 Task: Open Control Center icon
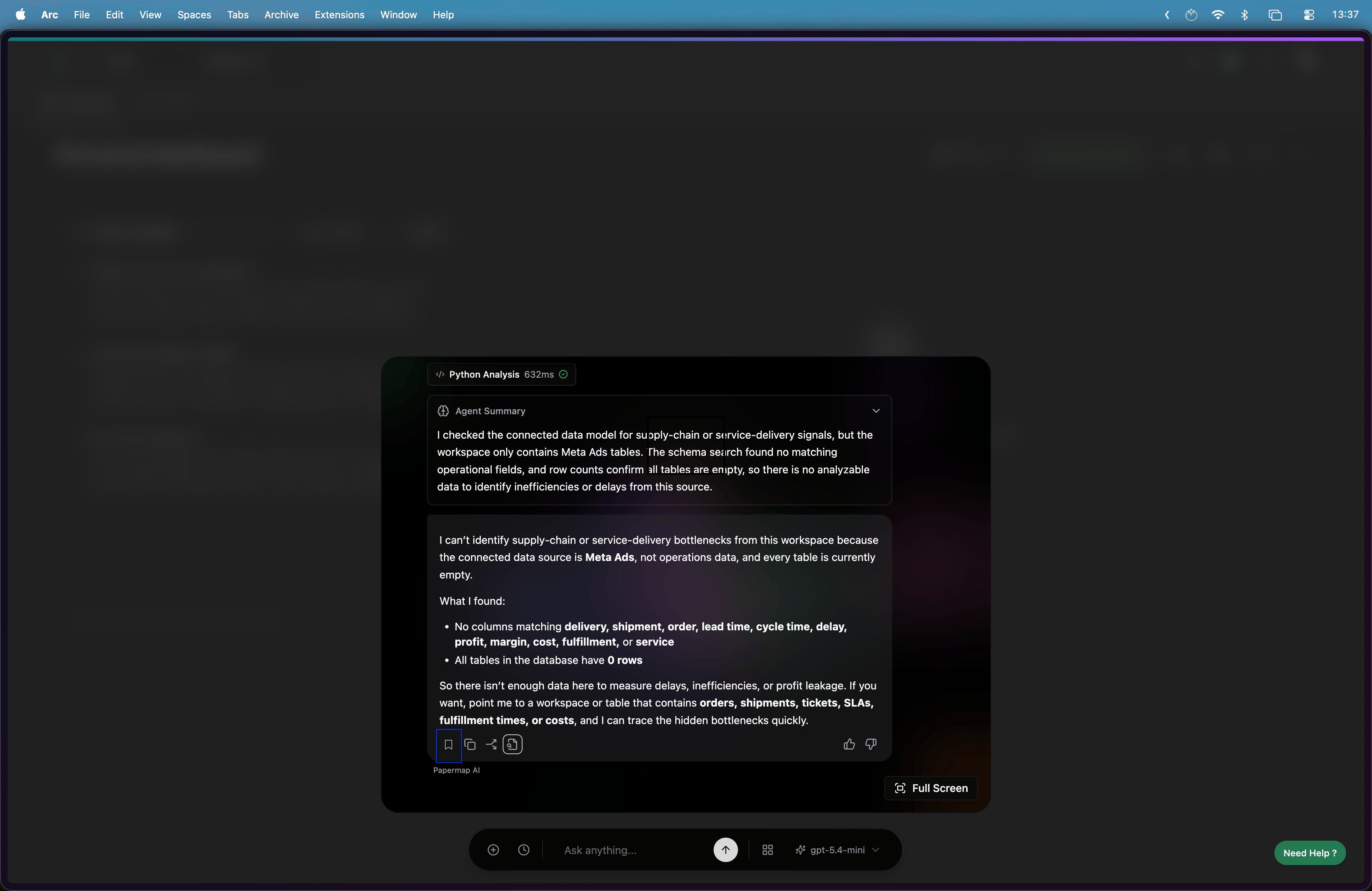1309,14
